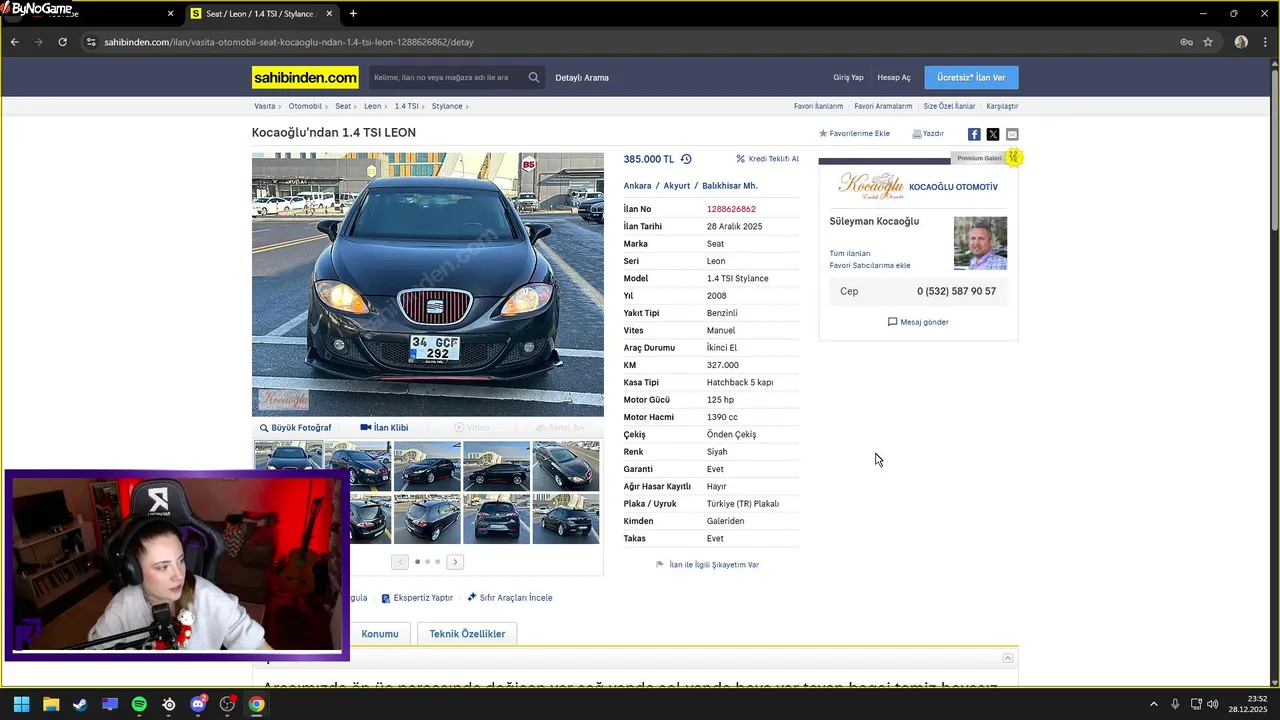The width and height of the screenshot is (1280, 720).
Task: Open the Konumu tab
Action: pyautogui.click(x=380, y=634)
